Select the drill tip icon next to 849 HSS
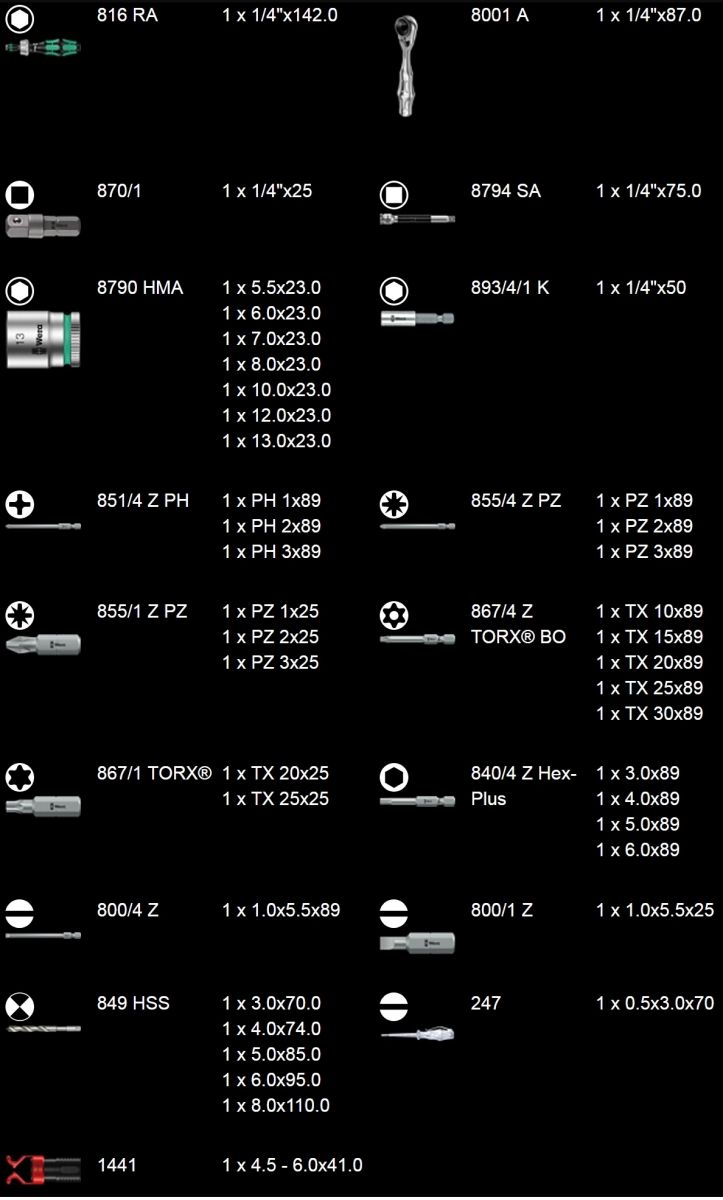The width and height of the screenshot is (723, 1200). pyautogui.click(x=20, y=1005)
